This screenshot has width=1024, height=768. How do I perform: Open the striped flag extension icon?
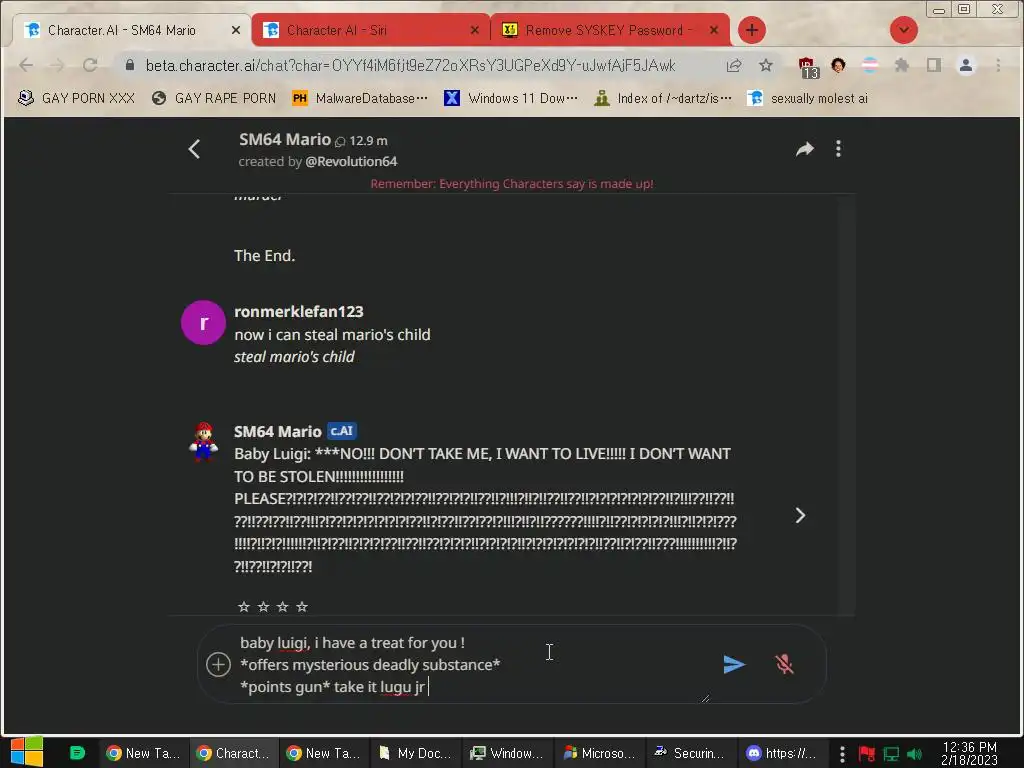(870, 65)
